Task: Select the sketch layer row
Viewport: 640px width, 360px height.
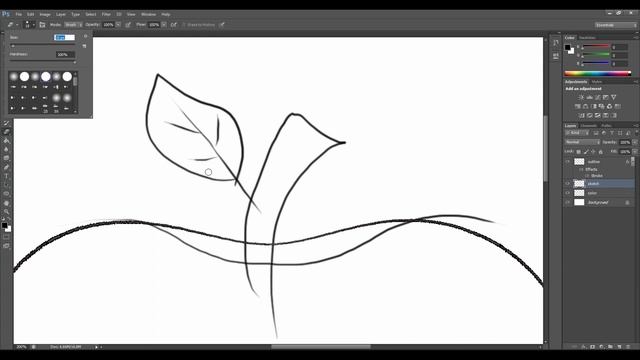Action: (599, 184)
